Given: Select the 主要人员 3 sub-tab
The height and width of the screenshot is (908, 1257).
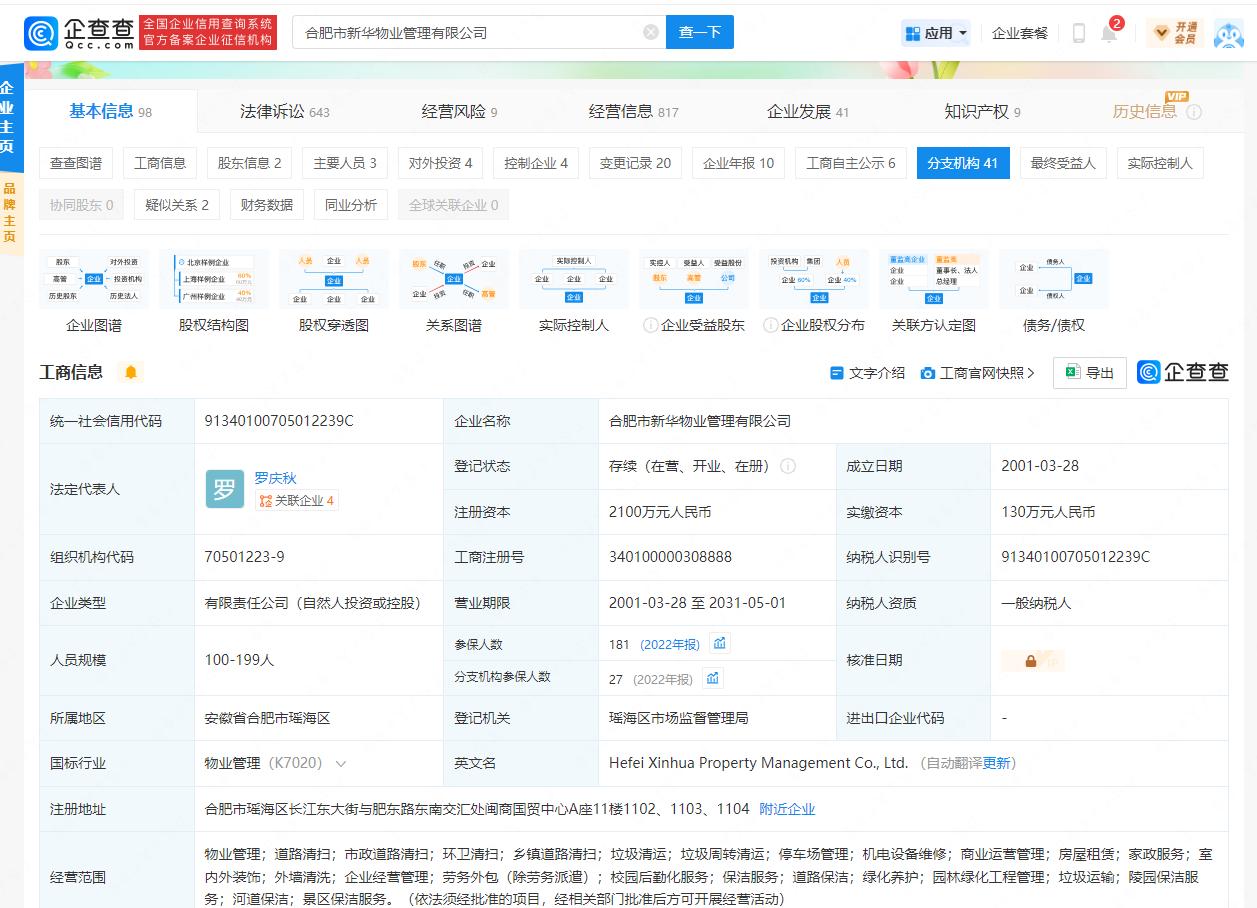Looking at the screenshot, I should 345,163.
